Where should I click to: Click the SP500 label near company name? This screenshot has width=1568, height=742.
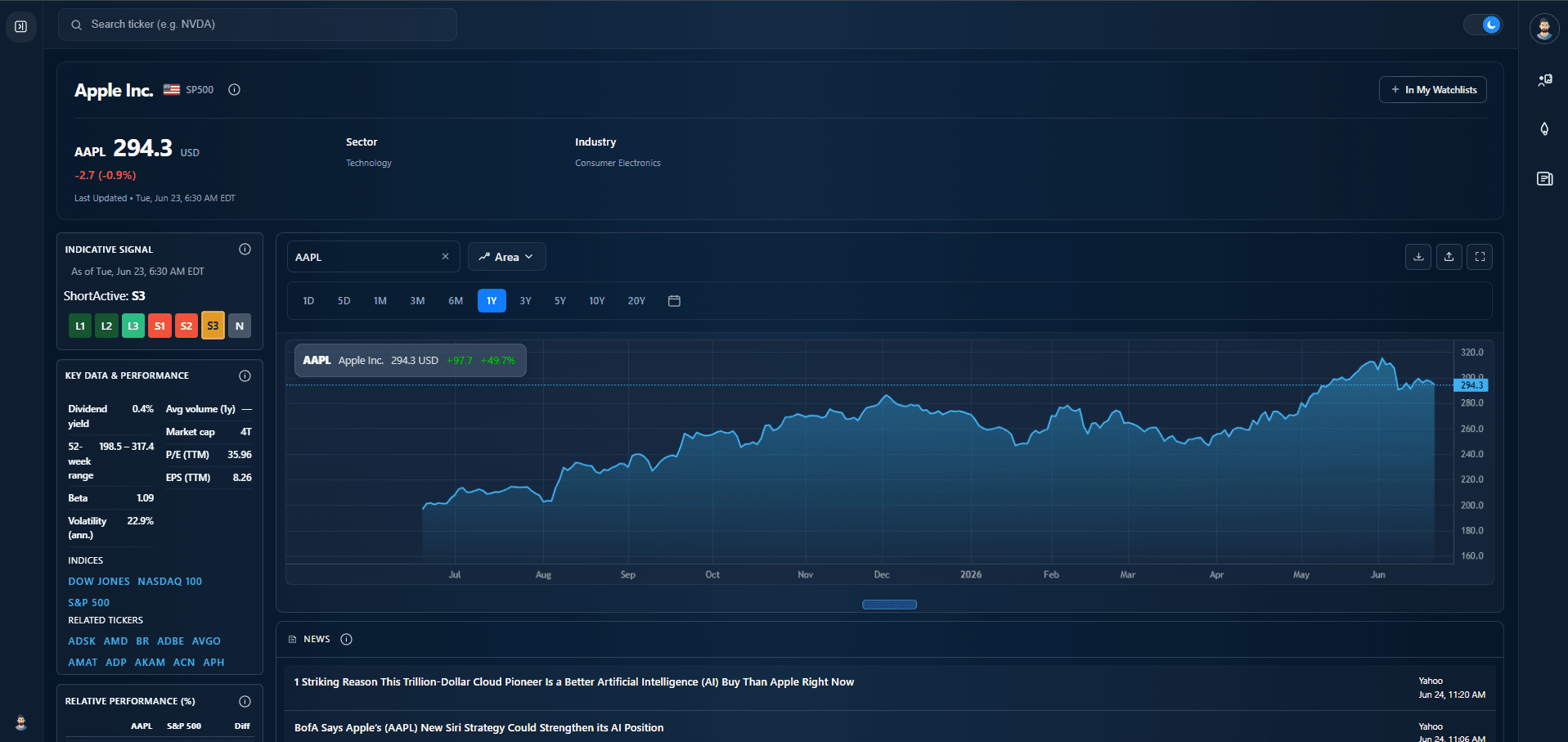200,90
